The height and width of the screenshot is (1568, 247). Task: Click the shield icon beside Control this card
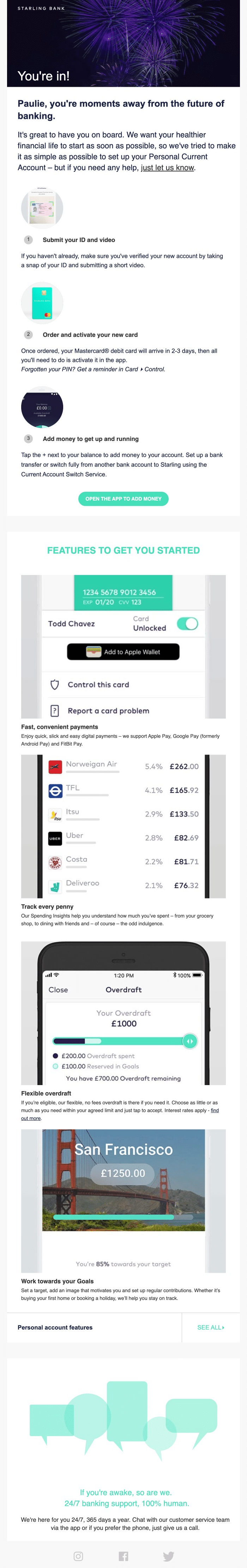click(x=55, y=685)
